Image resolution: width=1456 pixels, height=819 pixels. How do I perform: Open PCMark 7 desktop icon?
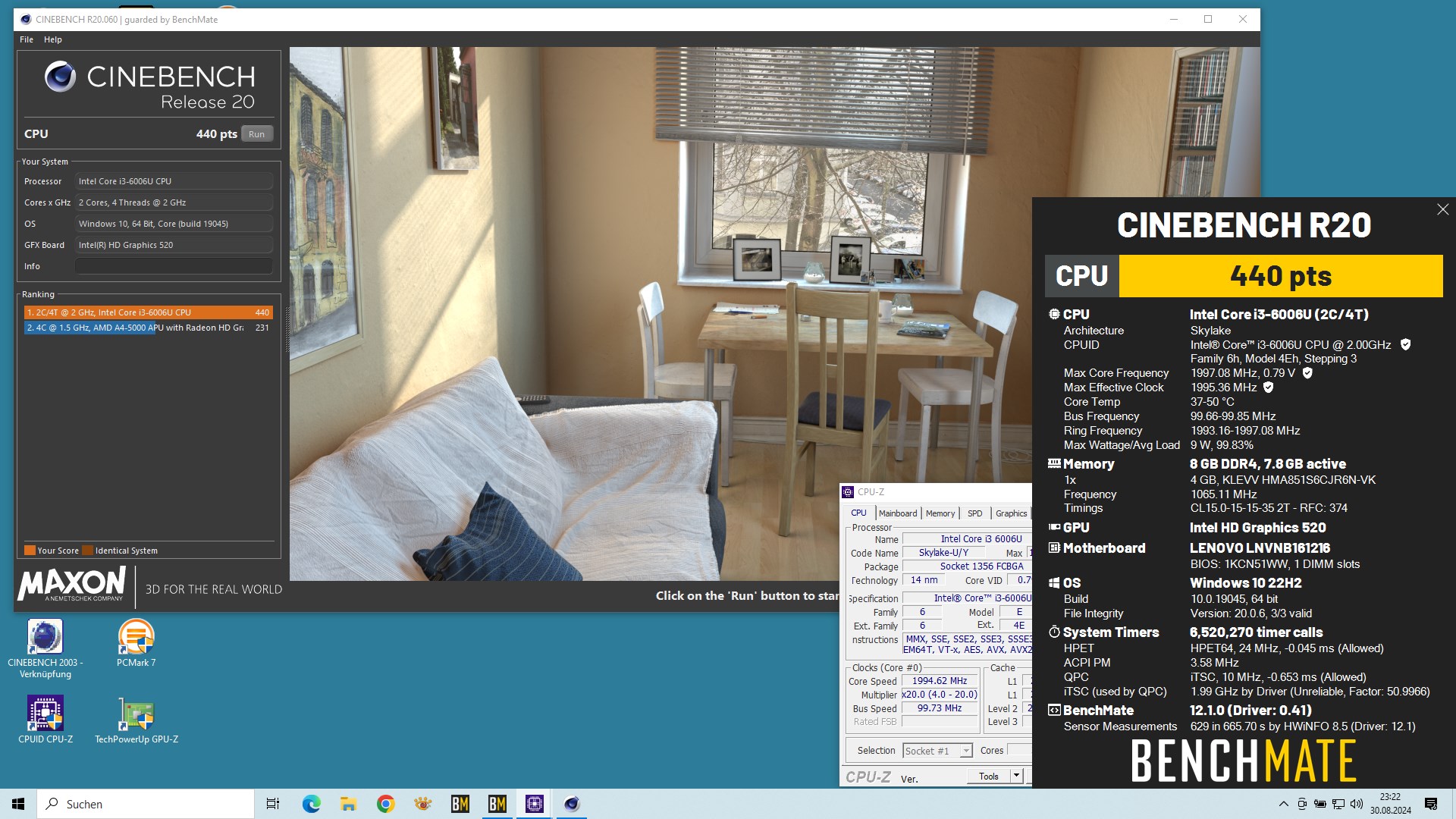(136, 643)
